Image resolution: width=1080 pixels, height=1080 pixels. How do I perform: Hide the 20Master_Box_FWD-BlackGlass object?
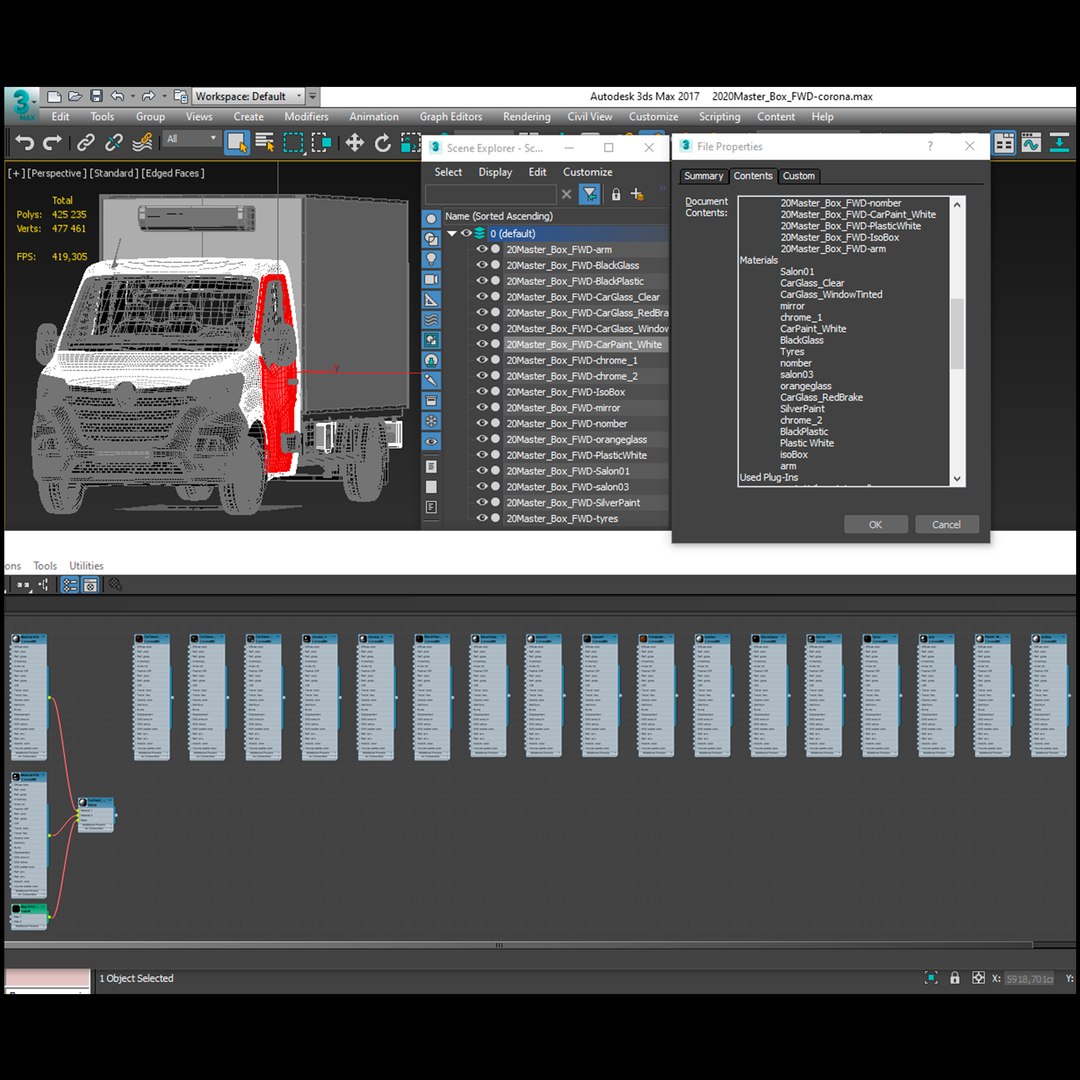coord(482,265)
